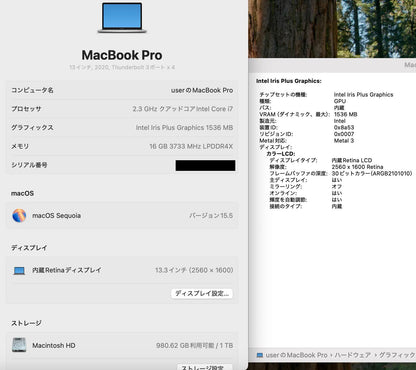Click the device ID 0x8a53 value
This screenshot has width=416, height=370.
pos(344,127)
